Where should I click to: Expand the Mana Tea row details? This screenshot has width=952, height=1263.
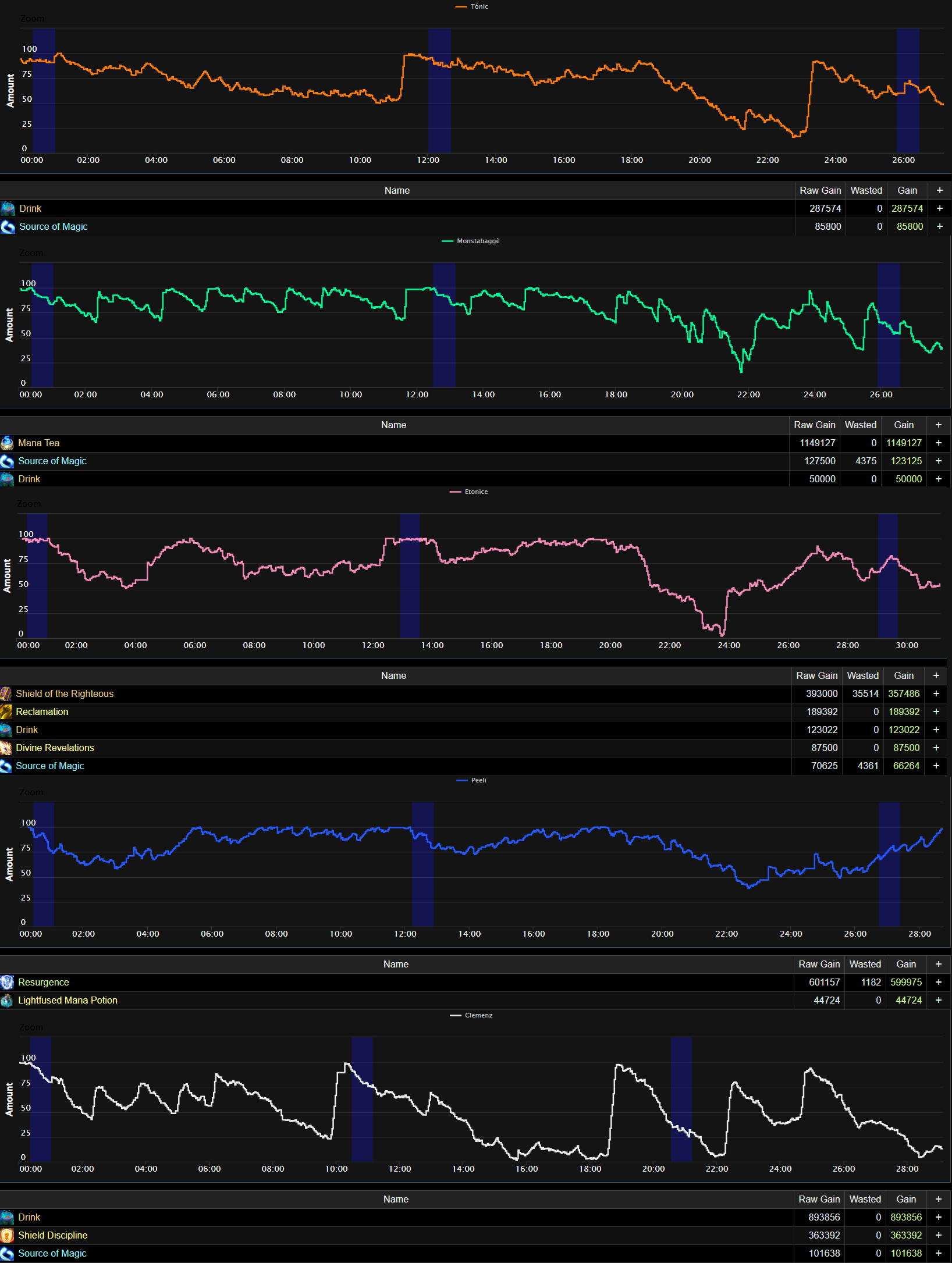point(938,443)
